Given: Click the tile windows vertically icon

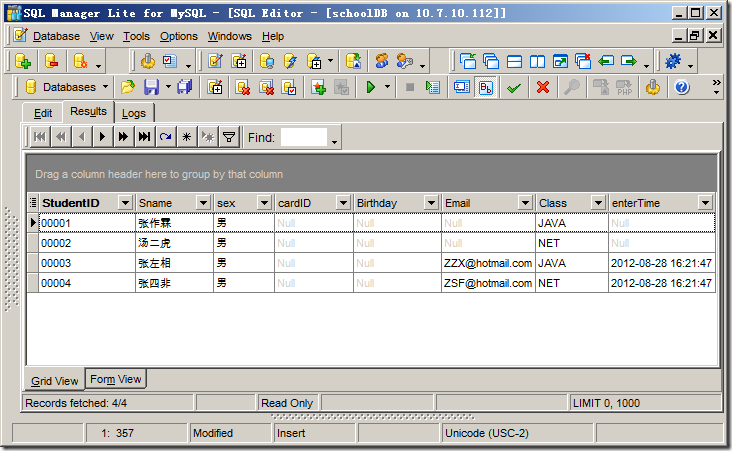Looking at the screenshot, I should click(537, 61).
